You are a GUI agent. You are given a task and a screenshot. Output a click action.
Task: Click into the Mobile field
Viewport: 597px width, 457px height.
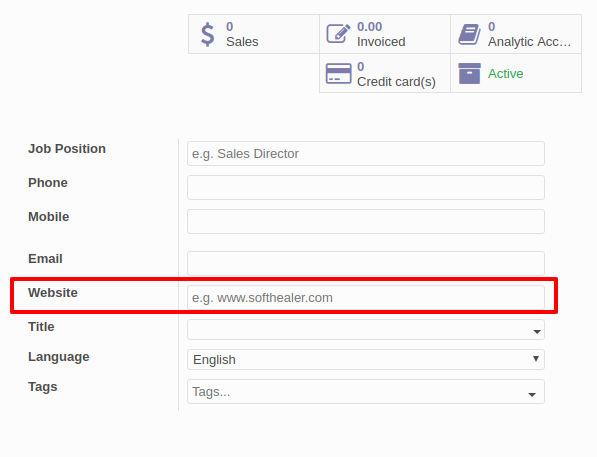click(366, 221)
